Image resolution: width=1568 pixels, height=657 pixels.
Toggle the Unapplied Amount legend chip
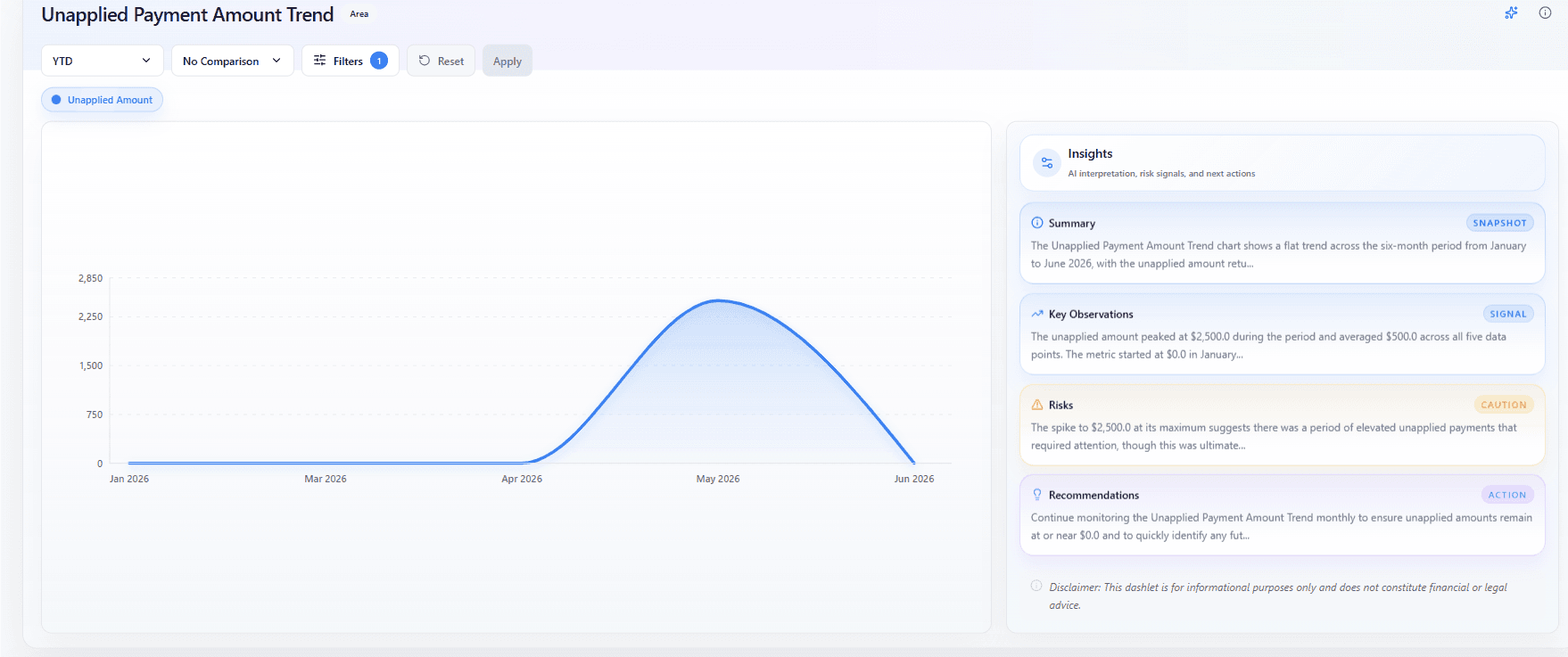[x=102, y=100]
